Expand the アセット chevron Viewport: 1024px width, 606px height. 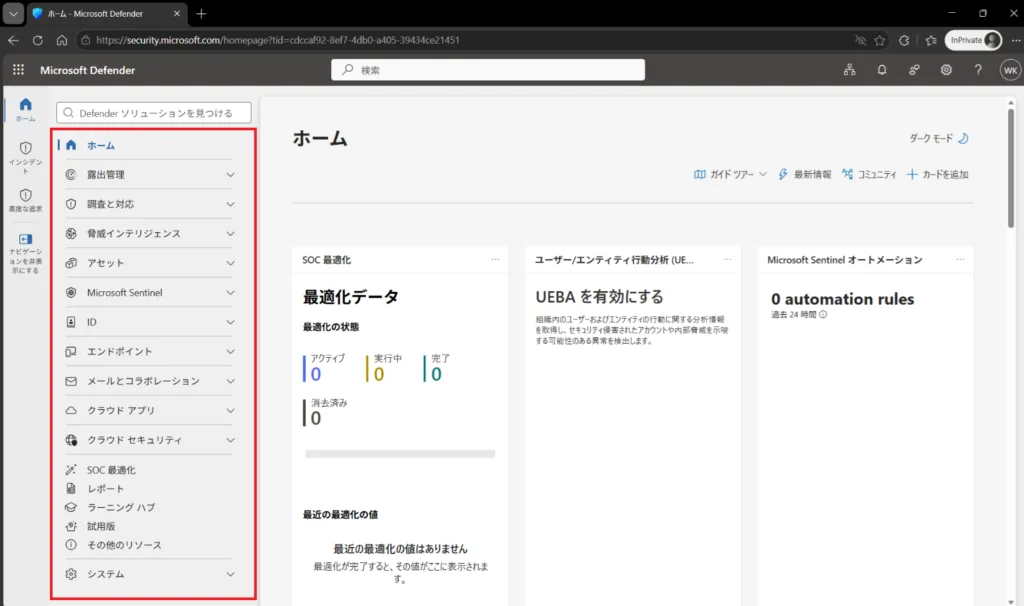(231, 263)
